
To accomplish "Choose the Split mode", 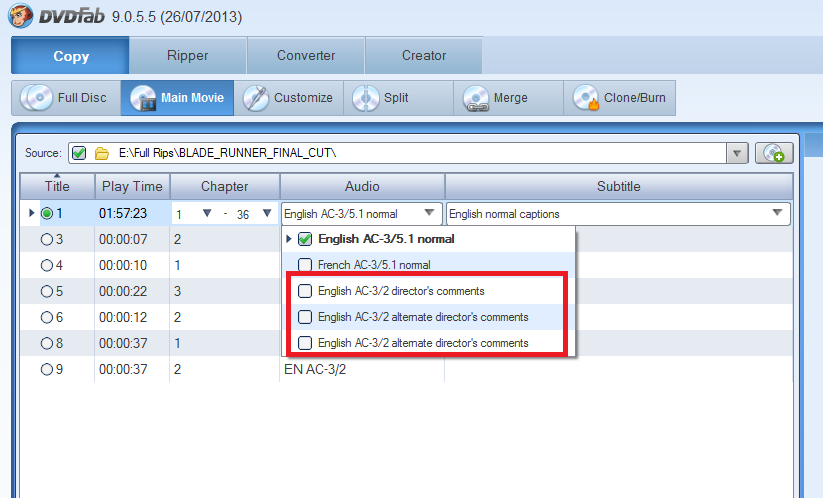I will [x=398, y=98].
